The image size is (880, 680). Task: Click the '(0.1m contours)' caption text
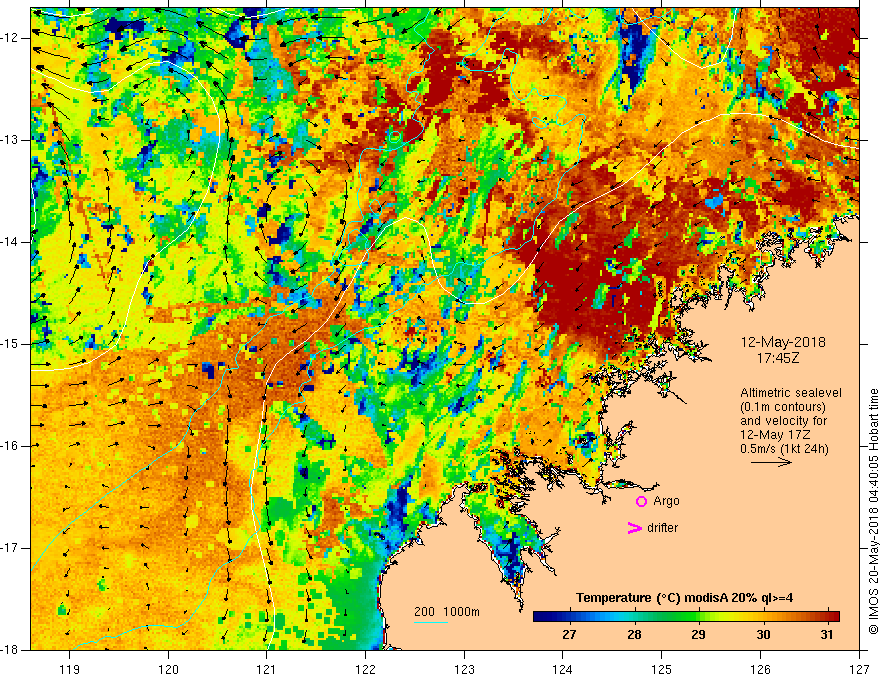click(x=783, y=407)
